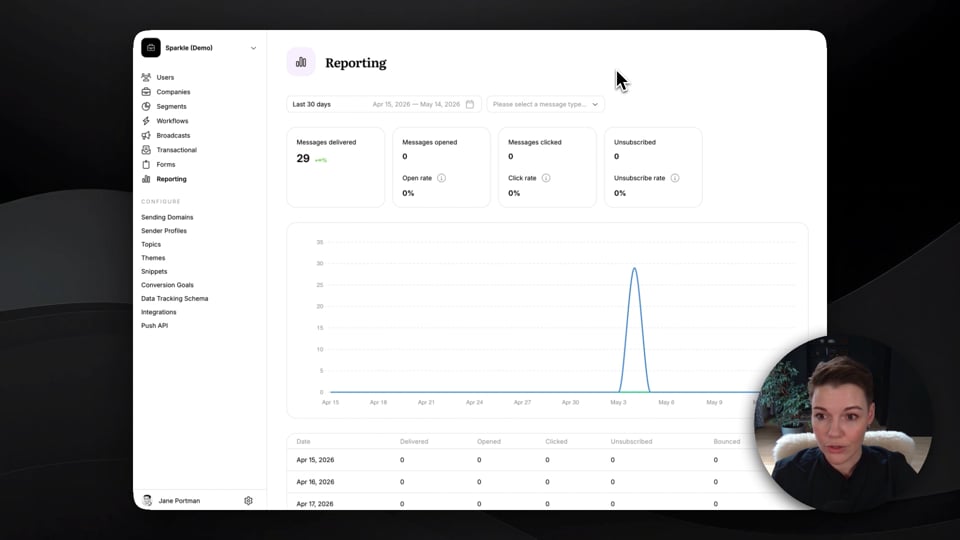Click the Transactional icon in sidebar
The height and width of the screenshot is (540, 960).
(146, 150)
